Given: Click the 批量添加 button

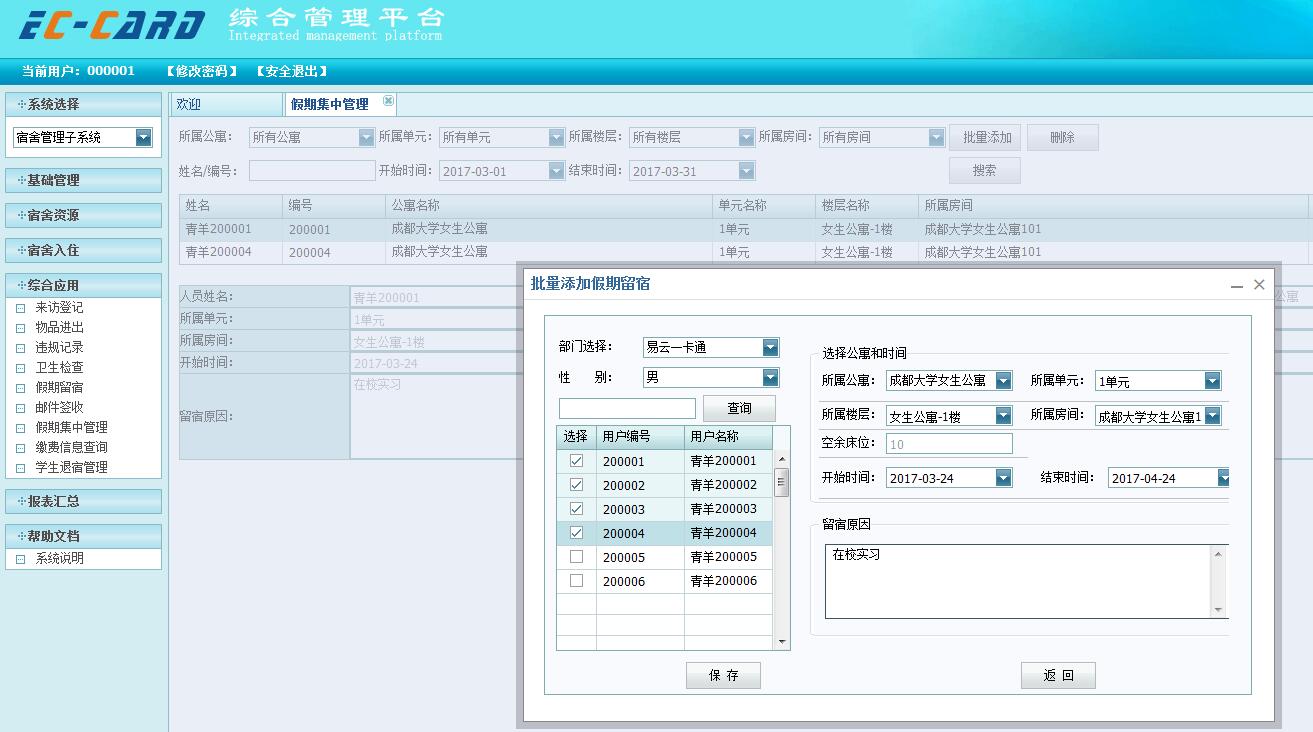Looking at the screenshot, I should tap(985, 138).
